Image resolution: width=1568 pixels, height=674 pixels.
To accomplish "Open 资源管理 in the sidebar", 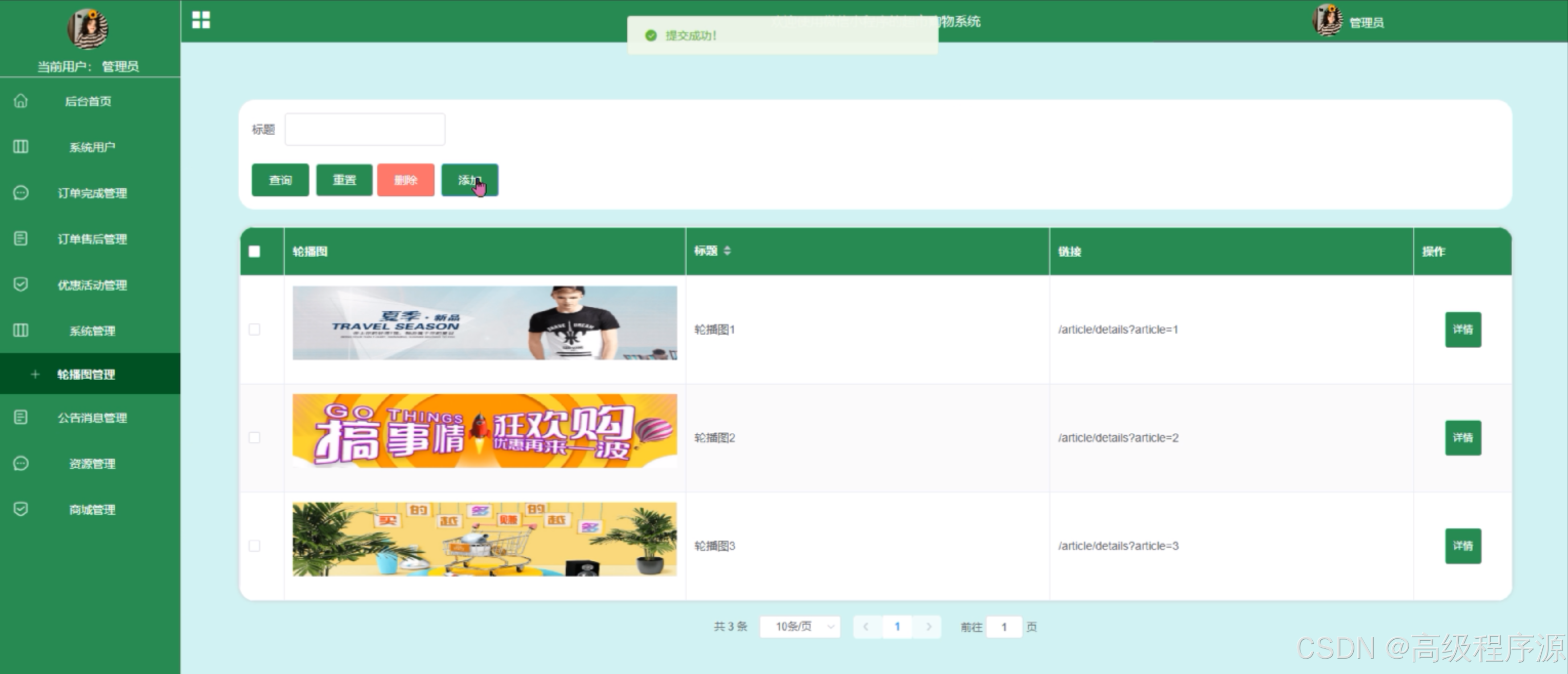I will pos(91,464).
